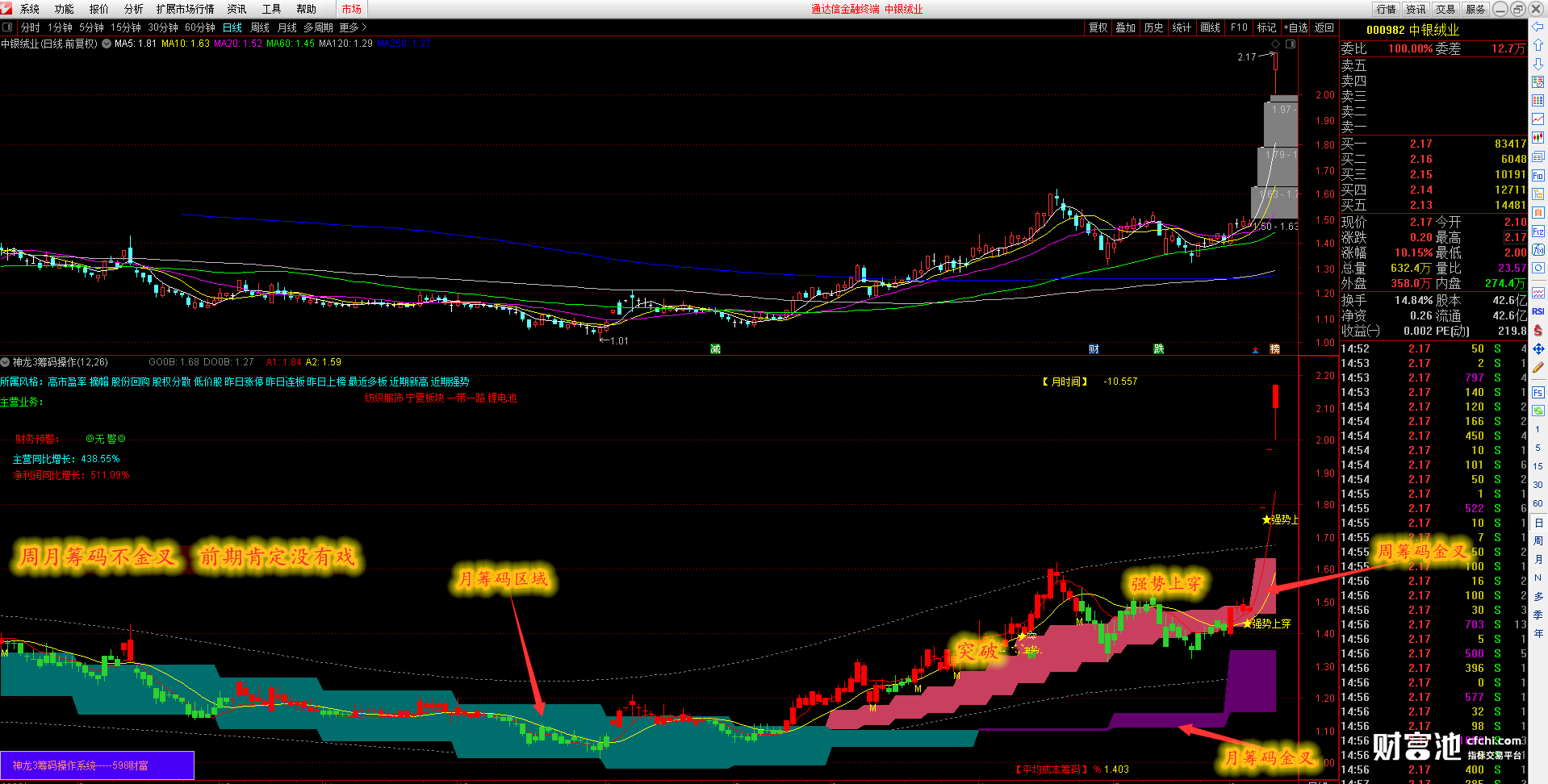Viewport: 1548px width, 784px height.
Task: Select the 月线 monthly period
Action: [287, 27]
